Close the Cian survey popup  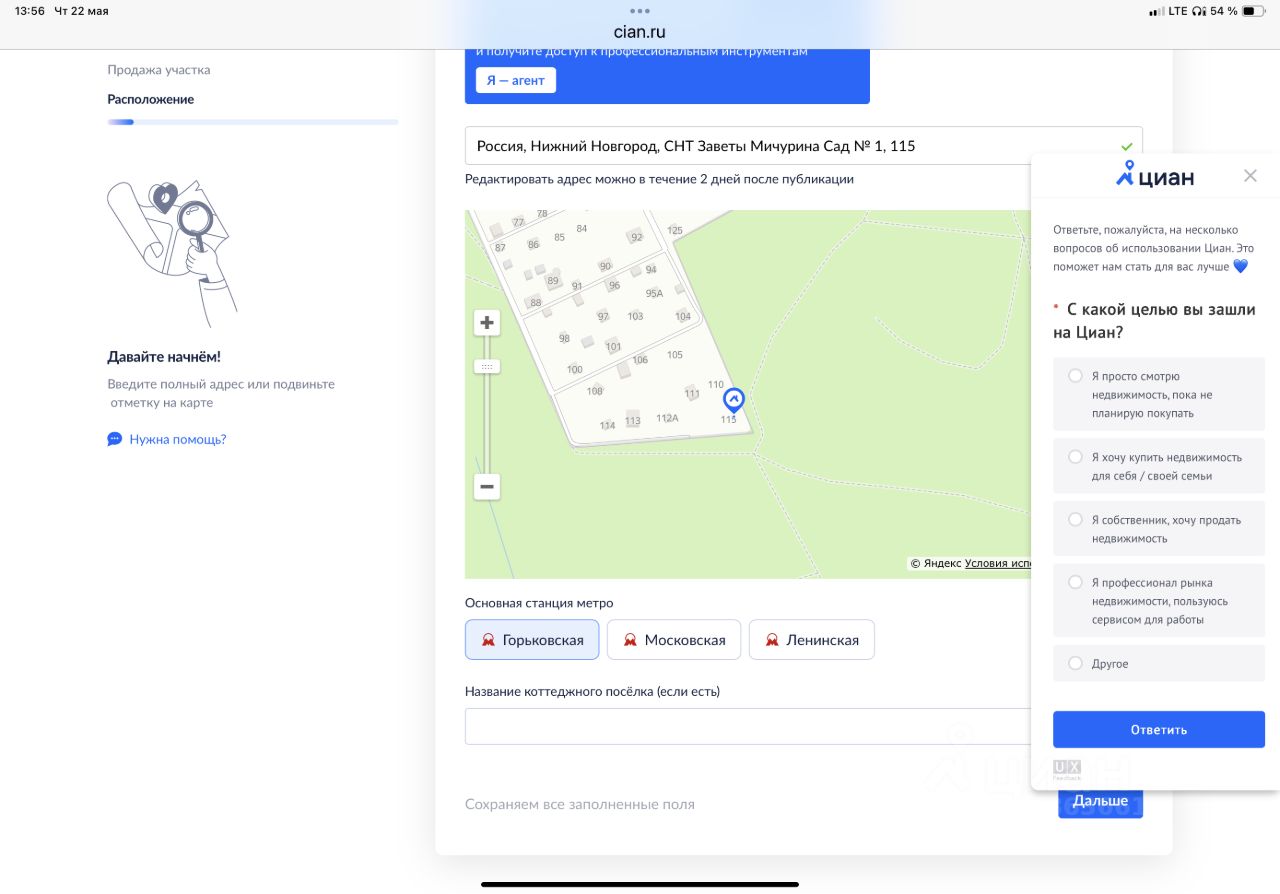click(x=1250, y=176)
